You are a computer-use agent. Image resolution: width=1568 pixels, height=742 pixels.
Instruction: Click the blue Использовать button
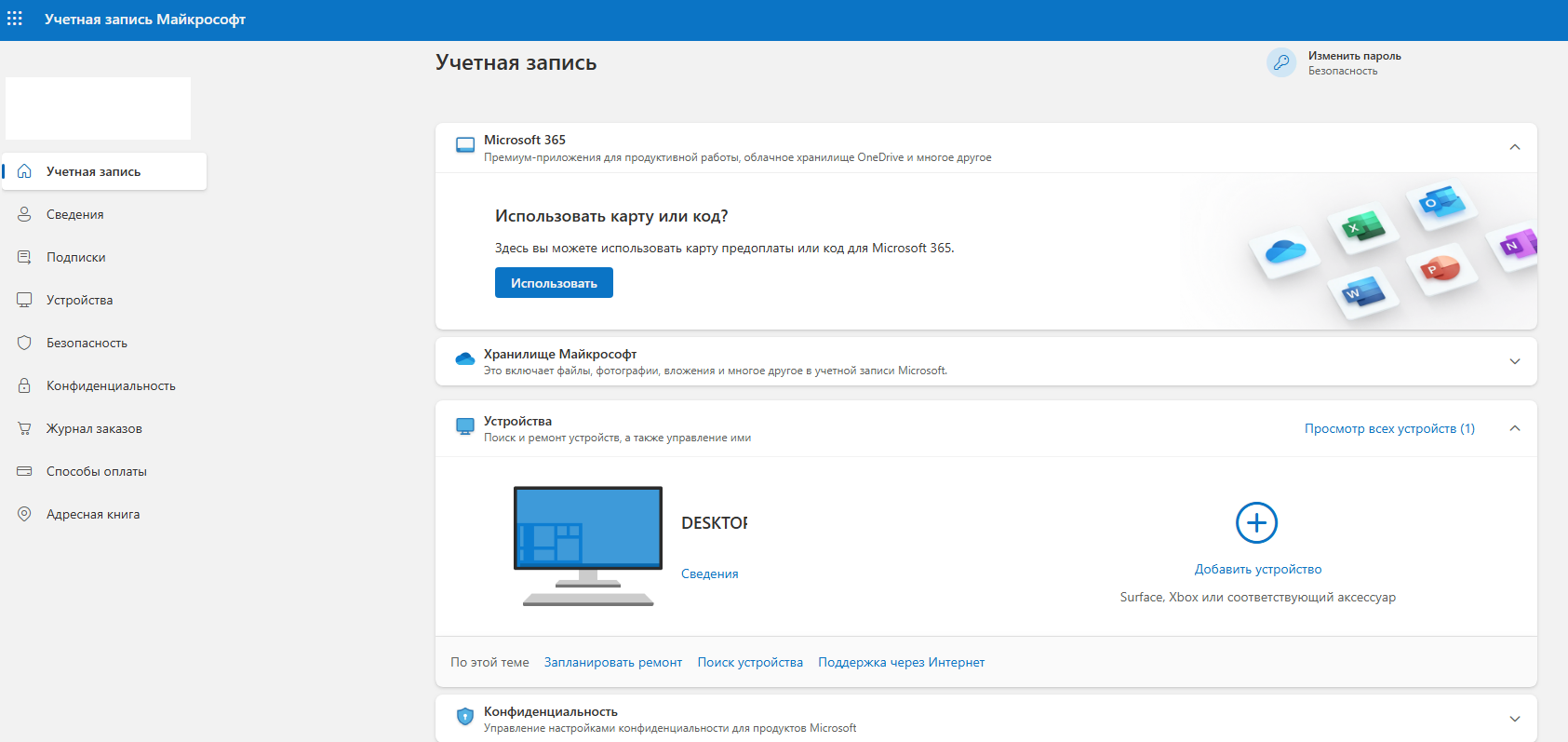(554, 283)
